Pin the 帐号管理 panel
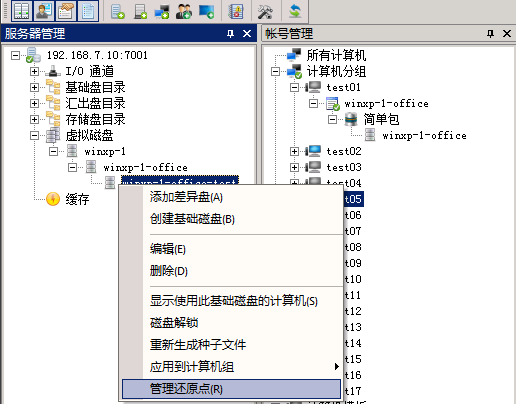The width and height of the screenshot is (516, 404). tap(490, 33)
